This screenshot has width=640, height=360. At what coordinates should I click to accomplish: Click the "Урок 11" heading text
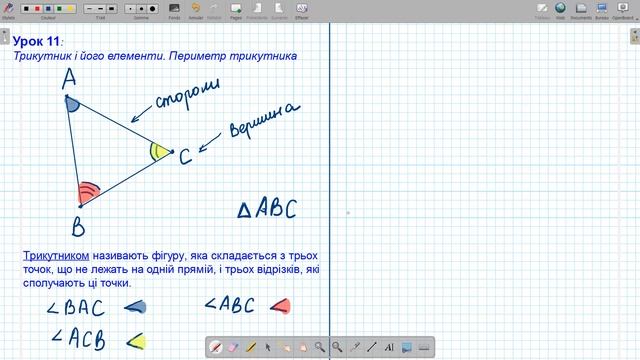tap(36, 41)
